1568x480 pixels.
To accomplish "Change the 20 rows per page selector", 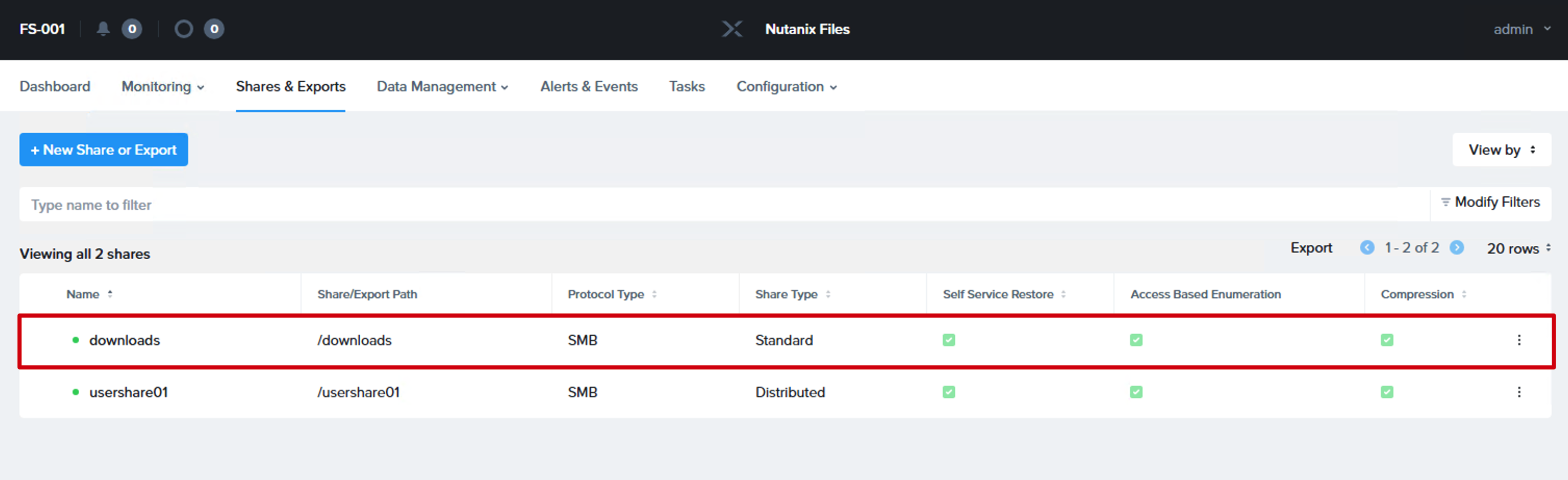I will coord(1518,248).
